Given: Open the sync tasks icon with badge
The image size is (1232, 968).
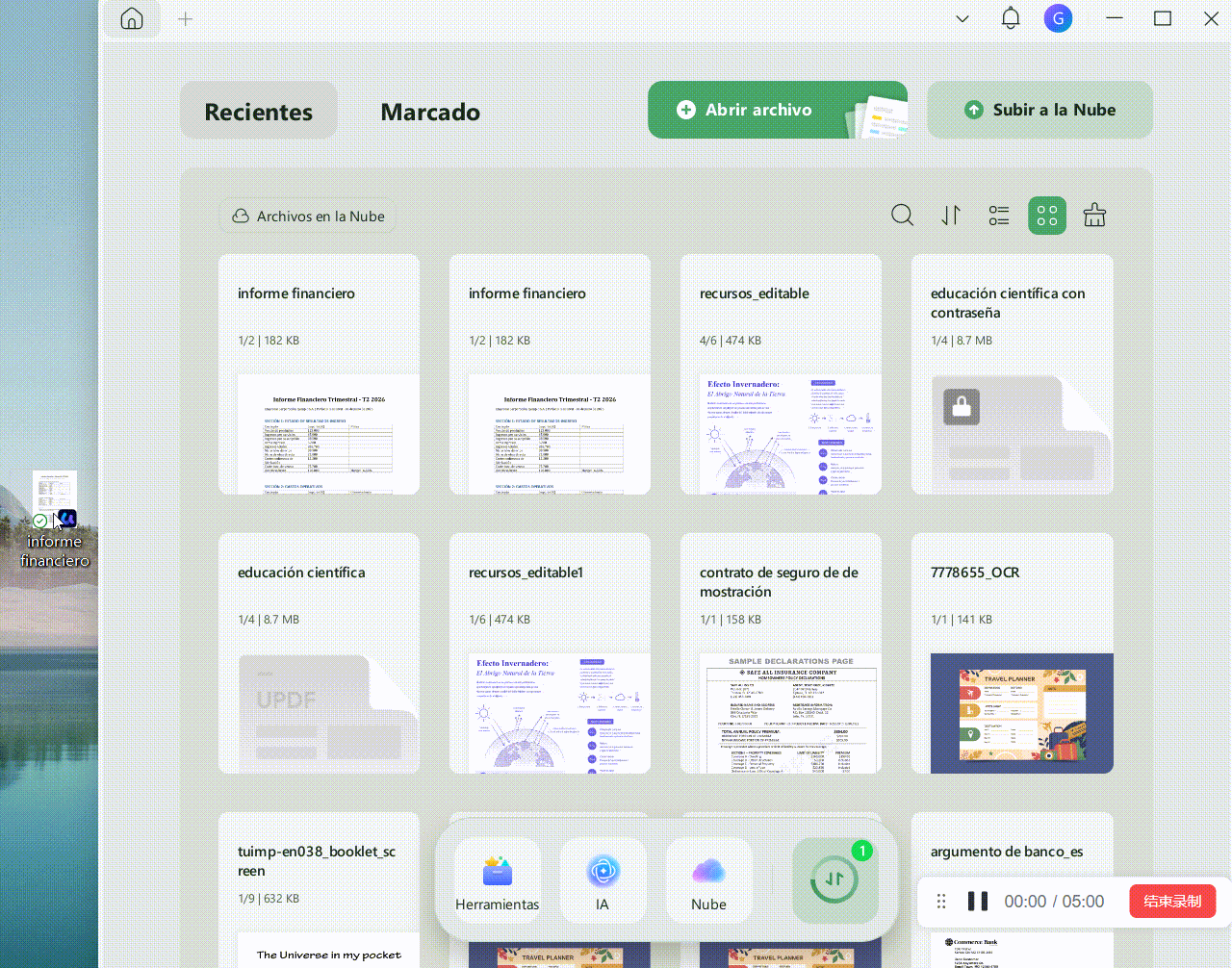Looking at the screenshot, I should [x=834, y=879].
